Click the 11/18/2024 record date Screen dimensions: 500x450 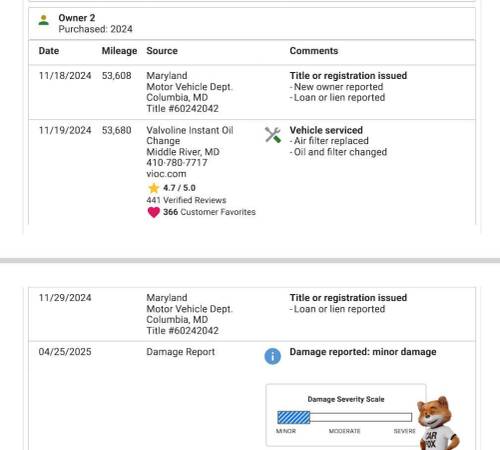click(65, 76)
